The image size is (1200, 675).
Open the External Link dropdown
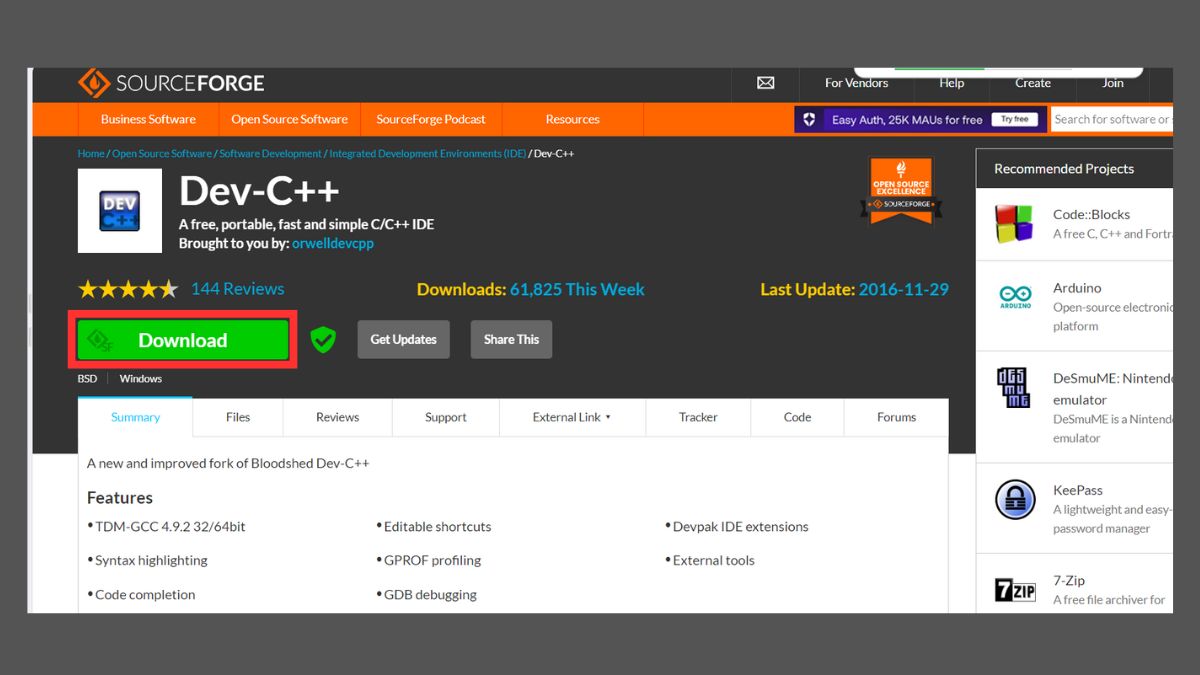[572, 417]
